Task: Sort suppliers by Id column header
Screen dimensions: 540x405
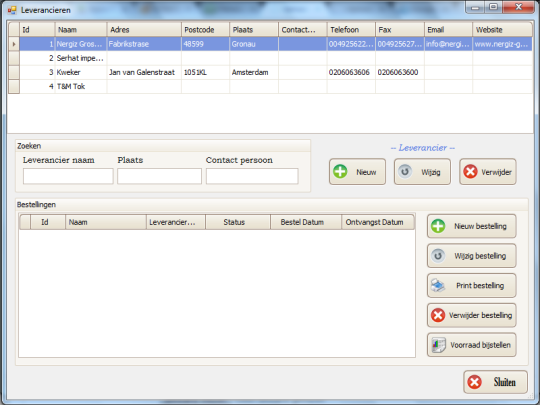Action: tap(37, 30)
